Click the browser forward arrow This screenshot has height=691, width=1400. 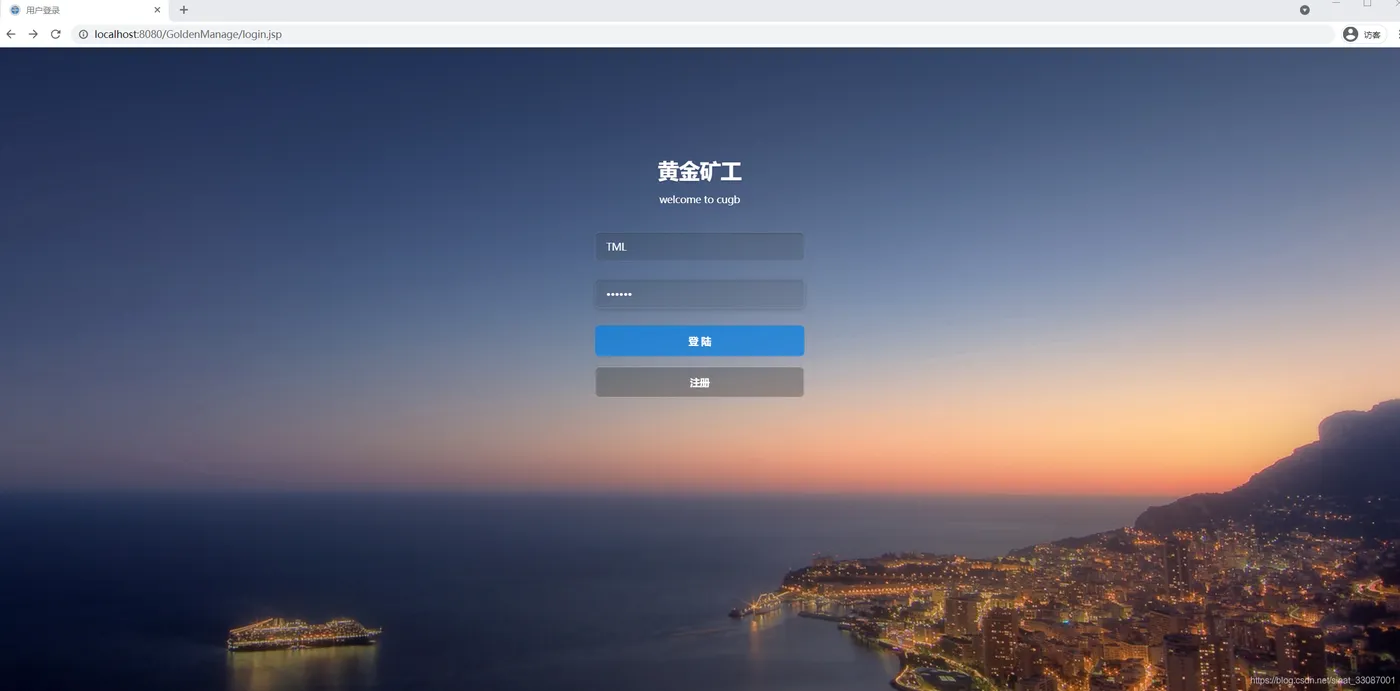(33, 34)
